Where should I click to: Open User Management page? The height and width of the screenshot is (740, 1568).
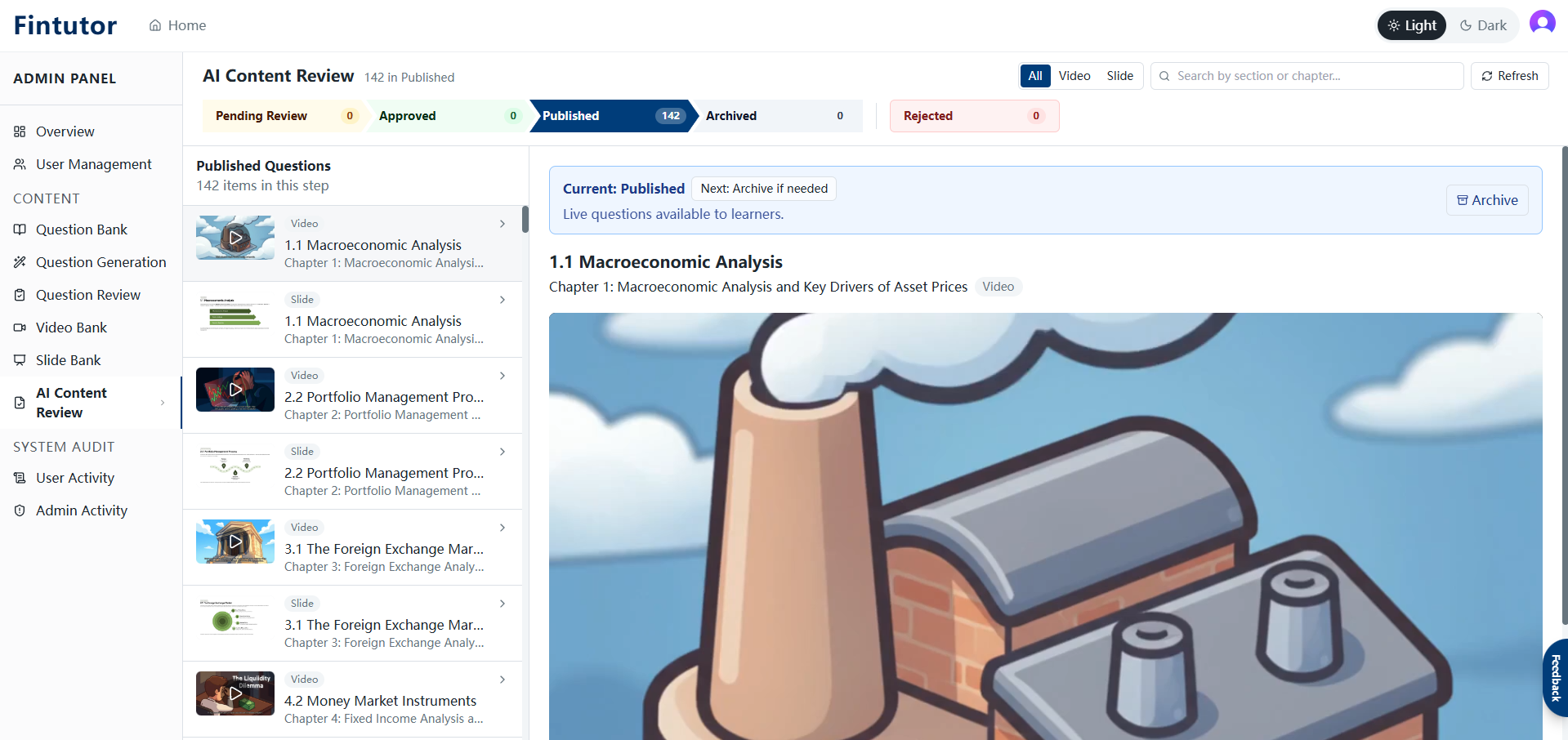pyautogui.click(x=91, y=164)
